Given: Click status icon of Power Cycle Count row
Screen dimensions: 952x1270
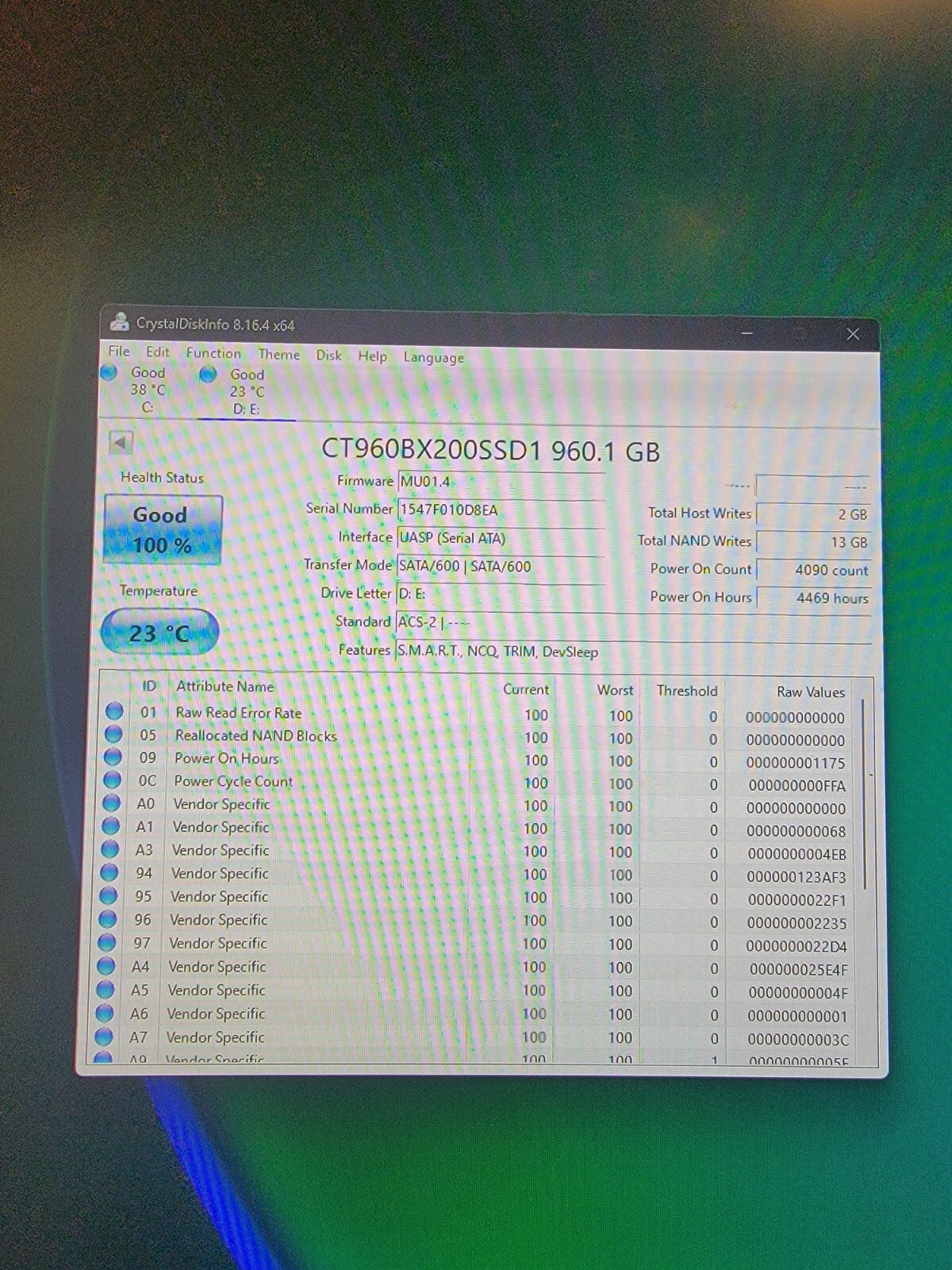Looking at the screenshot, I should click(x=113, y=779).
